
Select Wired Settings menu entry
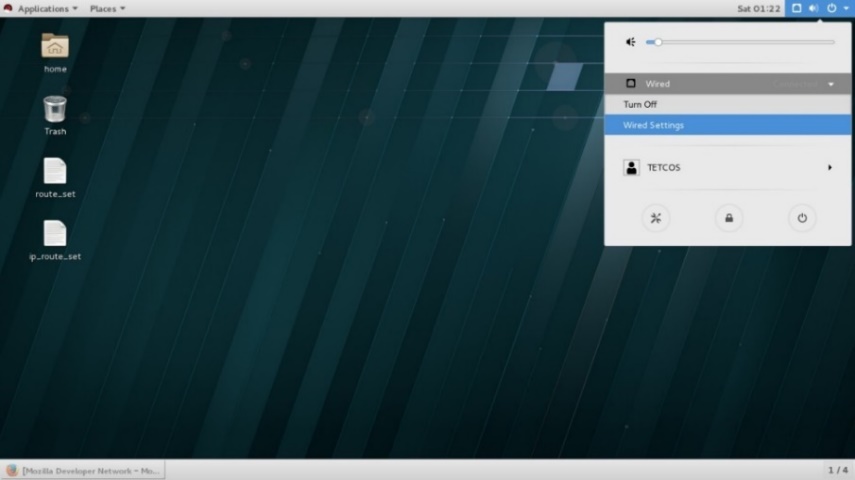click(x=653, y=125)
